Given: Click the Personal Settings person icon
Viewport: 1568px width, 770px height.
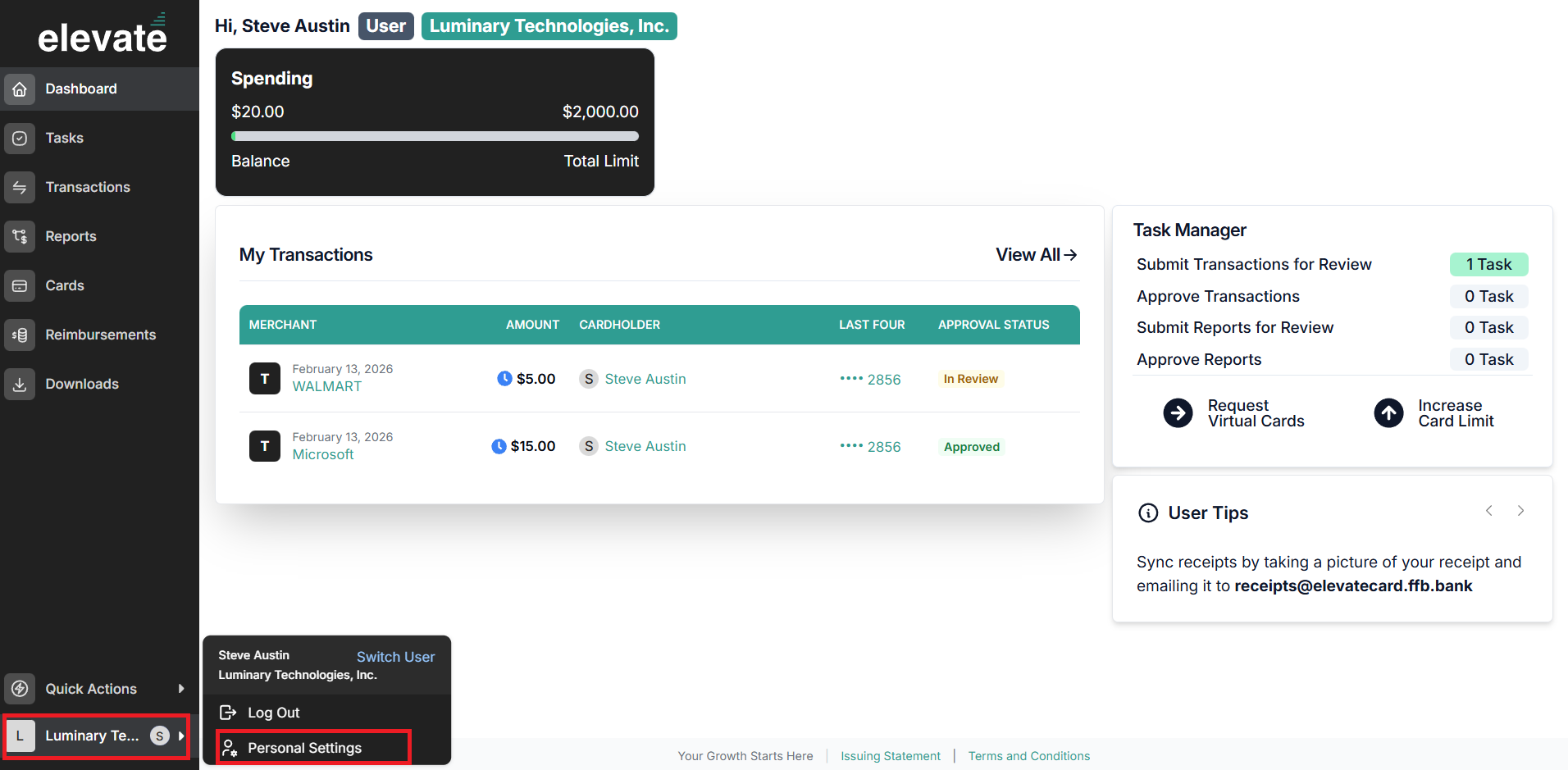Looking at the screenshot, I should click(230, 748).
